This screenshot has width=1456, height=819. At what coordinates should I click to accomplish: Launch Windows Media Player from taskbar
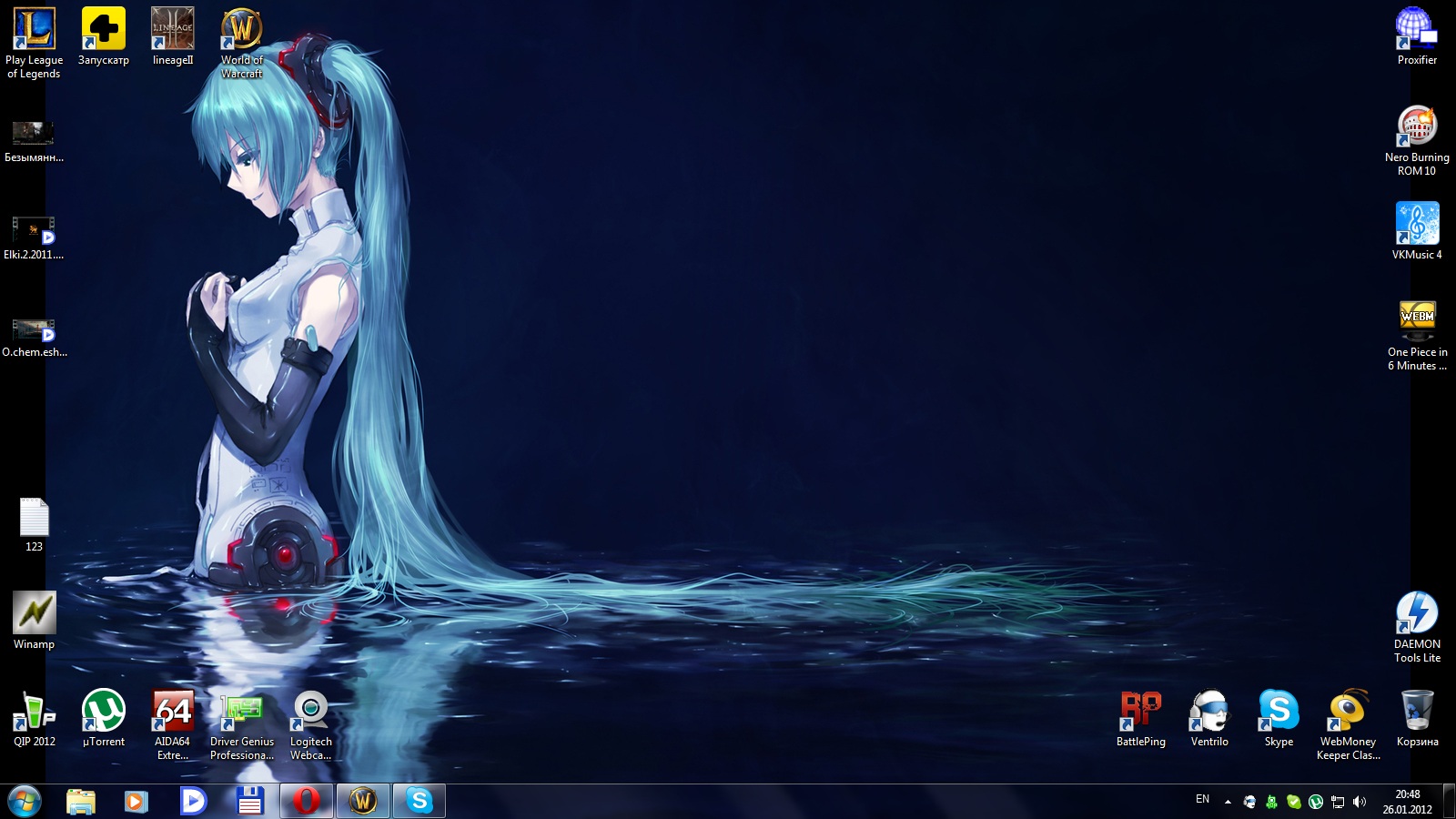tap(136, 802)
